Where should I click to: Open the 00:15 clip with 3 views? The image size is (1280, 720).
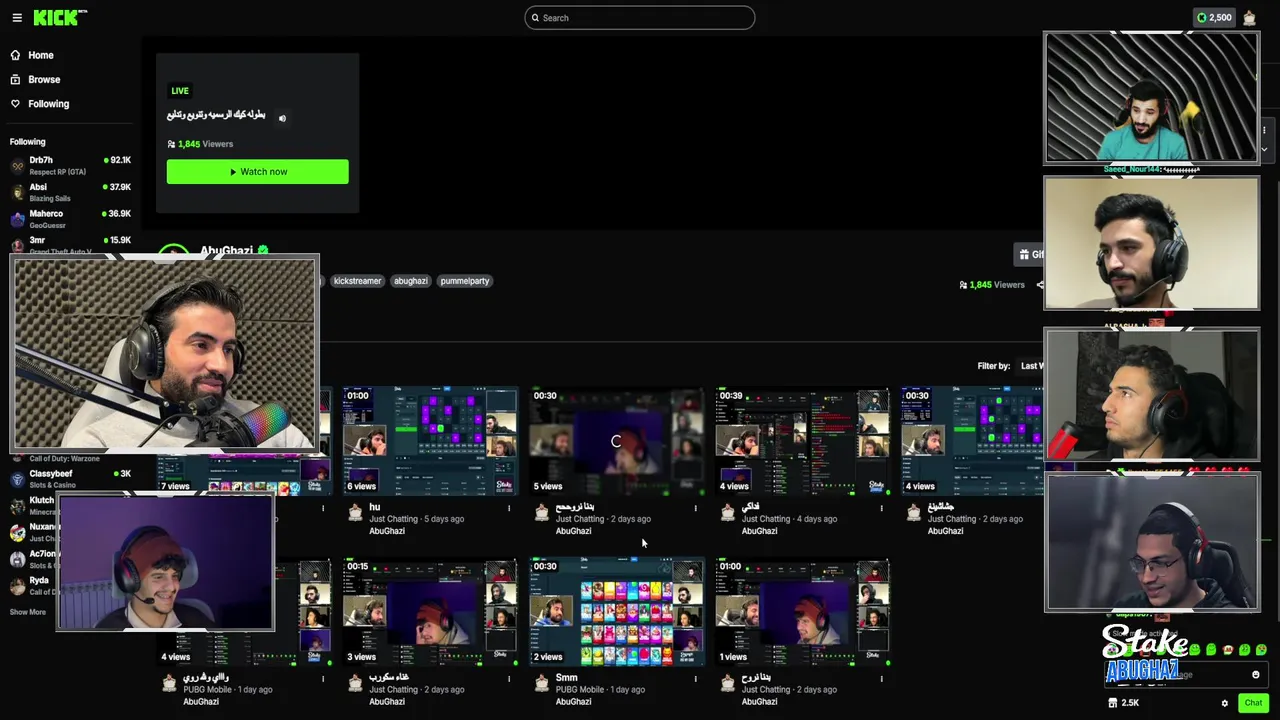tap(430, 612)
